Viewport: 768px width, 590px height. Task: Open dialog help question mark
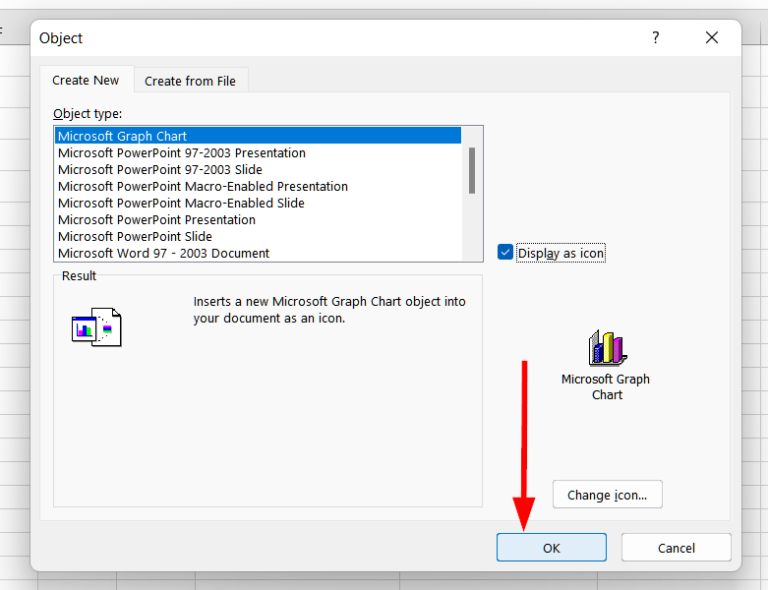(655, 38)
